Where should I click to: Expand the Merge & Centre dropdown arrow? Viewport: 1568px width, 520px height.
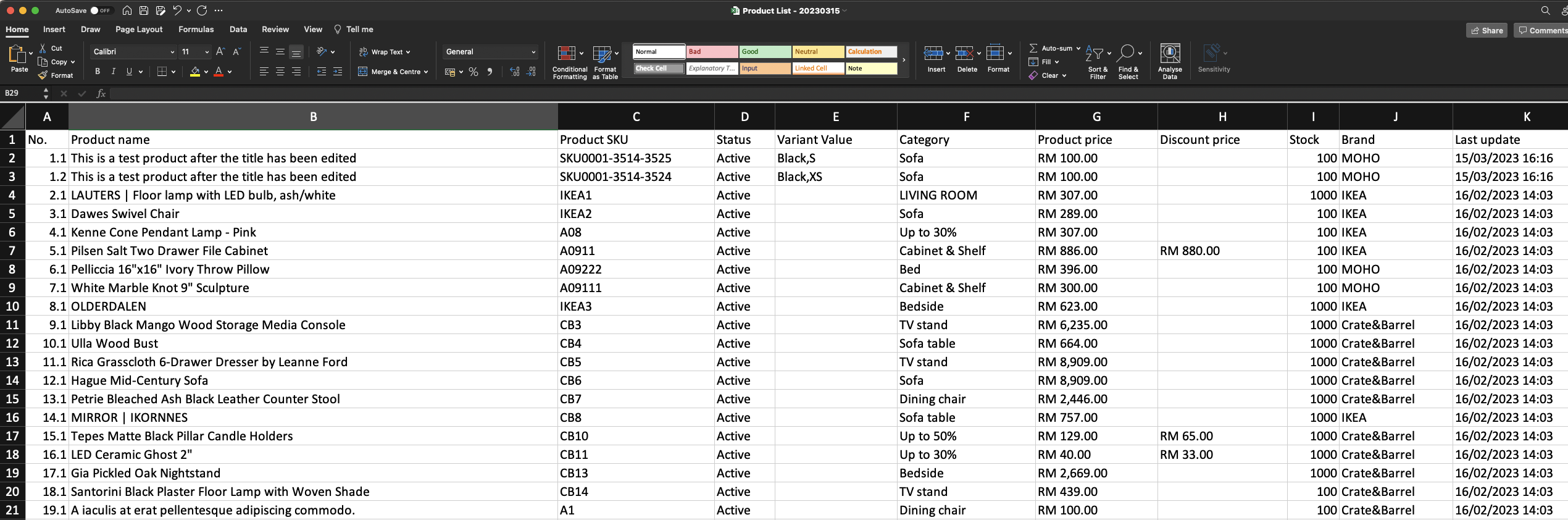point(426,72)
